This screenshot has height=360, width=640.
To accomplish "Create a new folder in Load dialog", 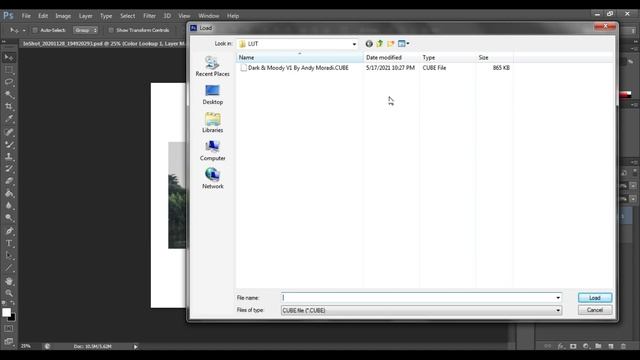I will [391, 44].
